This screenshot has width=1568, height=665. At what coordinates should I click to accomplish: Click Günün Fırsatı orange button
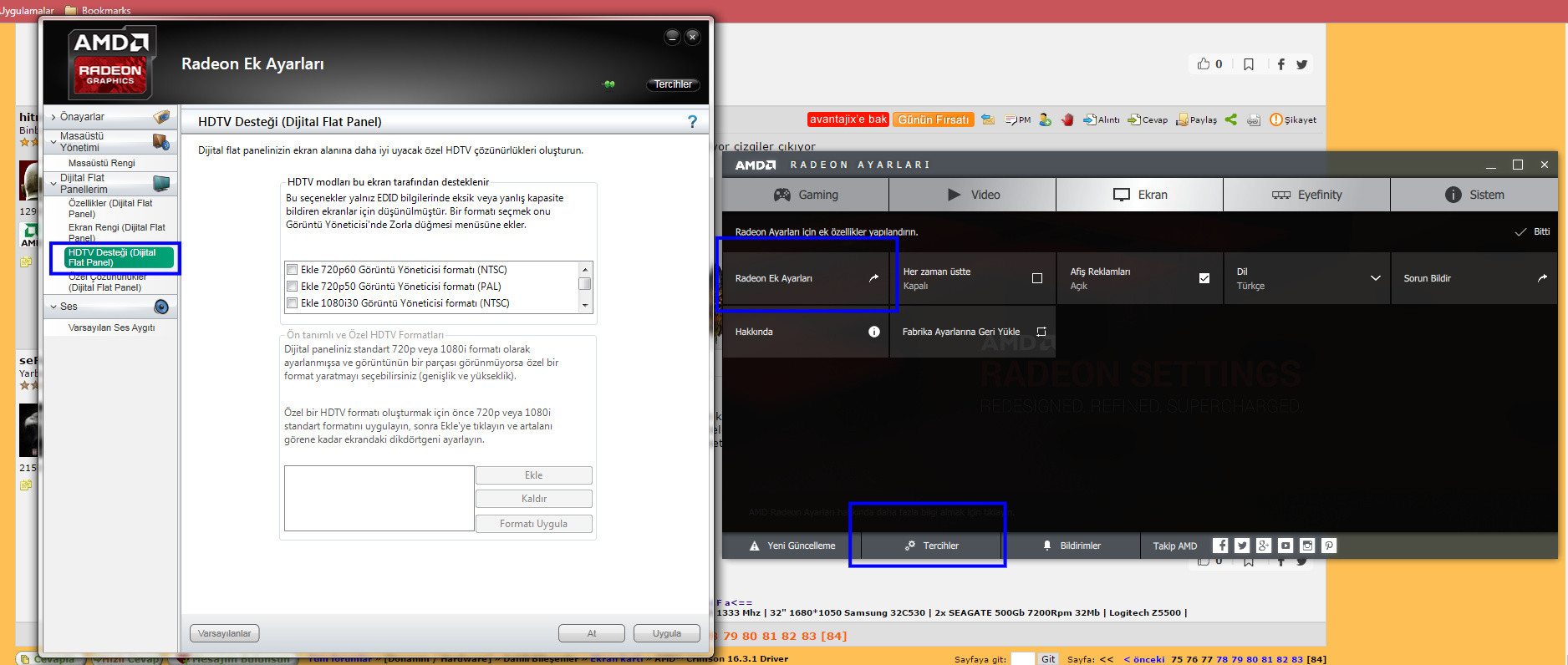(x=934, y=119)
